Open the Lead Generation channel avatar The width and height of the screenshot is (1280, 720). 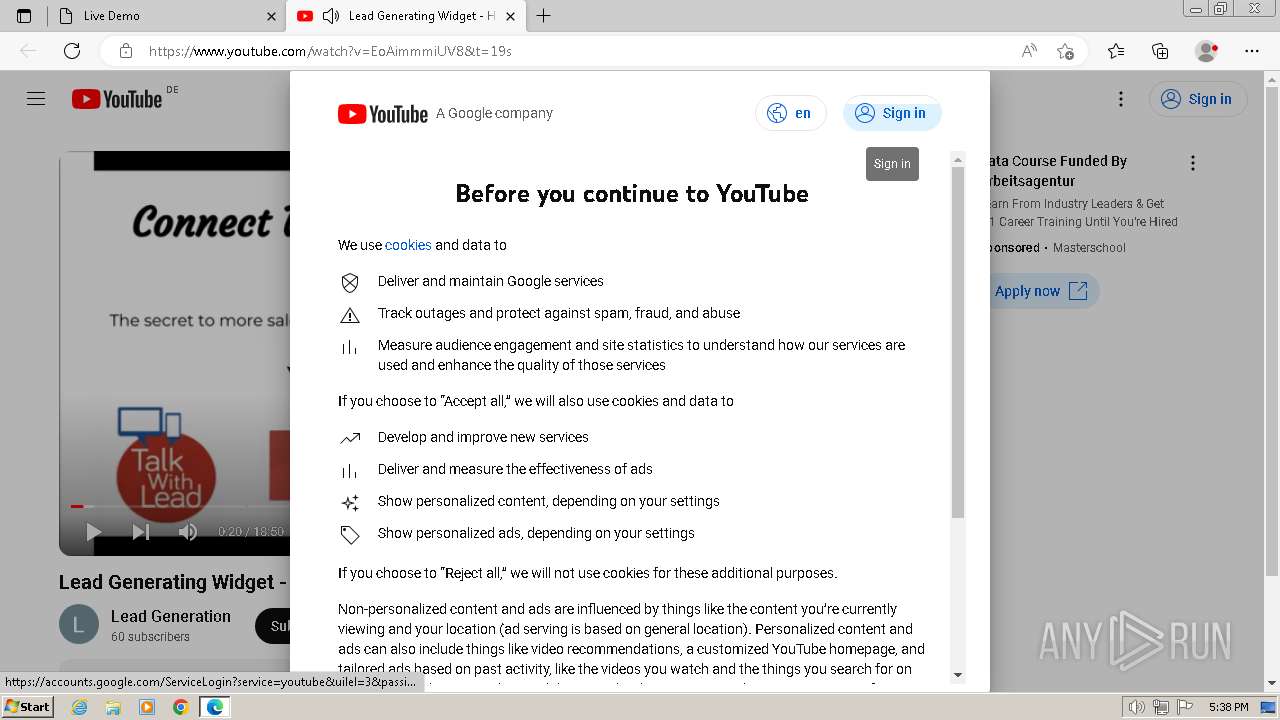[x=79, y=625]
